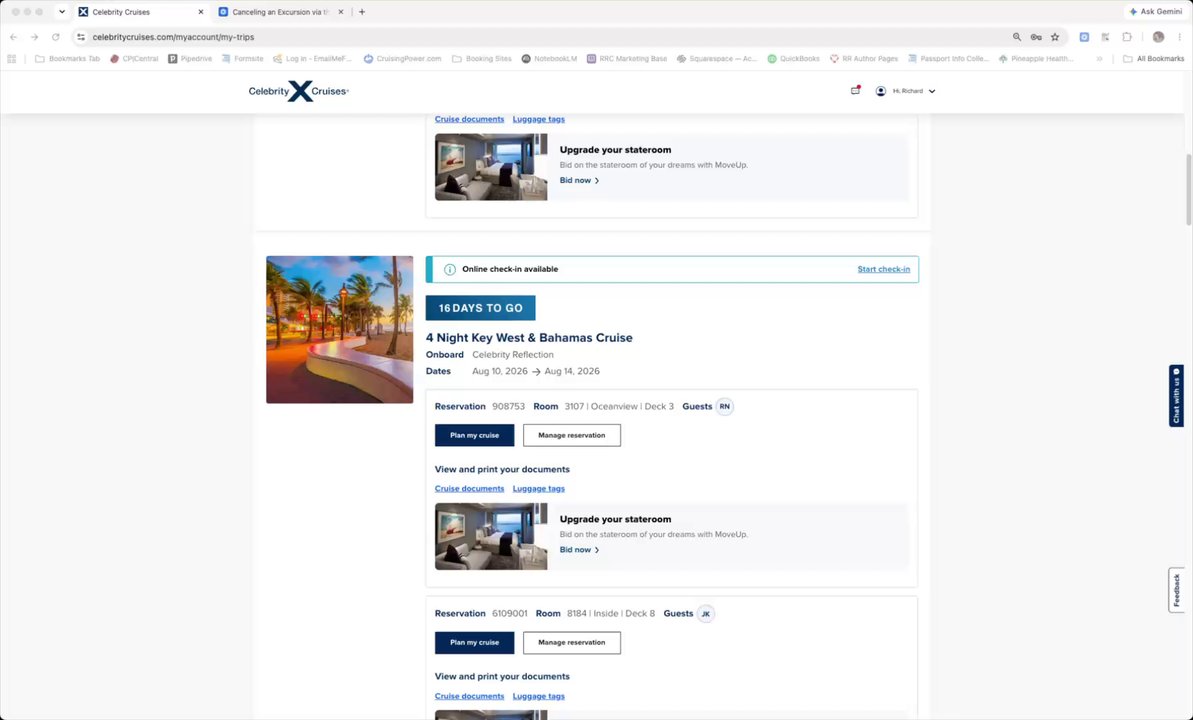
Task: Open the Booking Sites bookmark folder
Action: [482, 59]
